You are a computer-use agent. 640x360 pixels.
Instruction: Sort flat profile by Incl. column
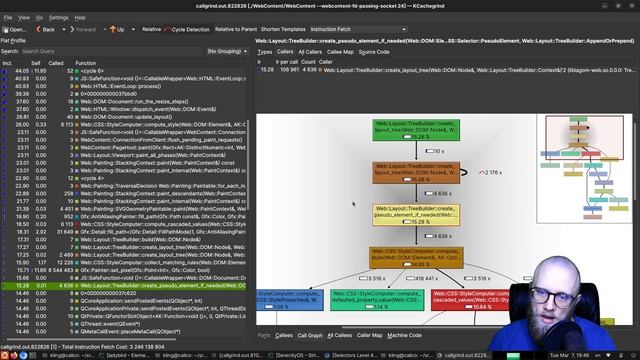click(x=7, y=63)
